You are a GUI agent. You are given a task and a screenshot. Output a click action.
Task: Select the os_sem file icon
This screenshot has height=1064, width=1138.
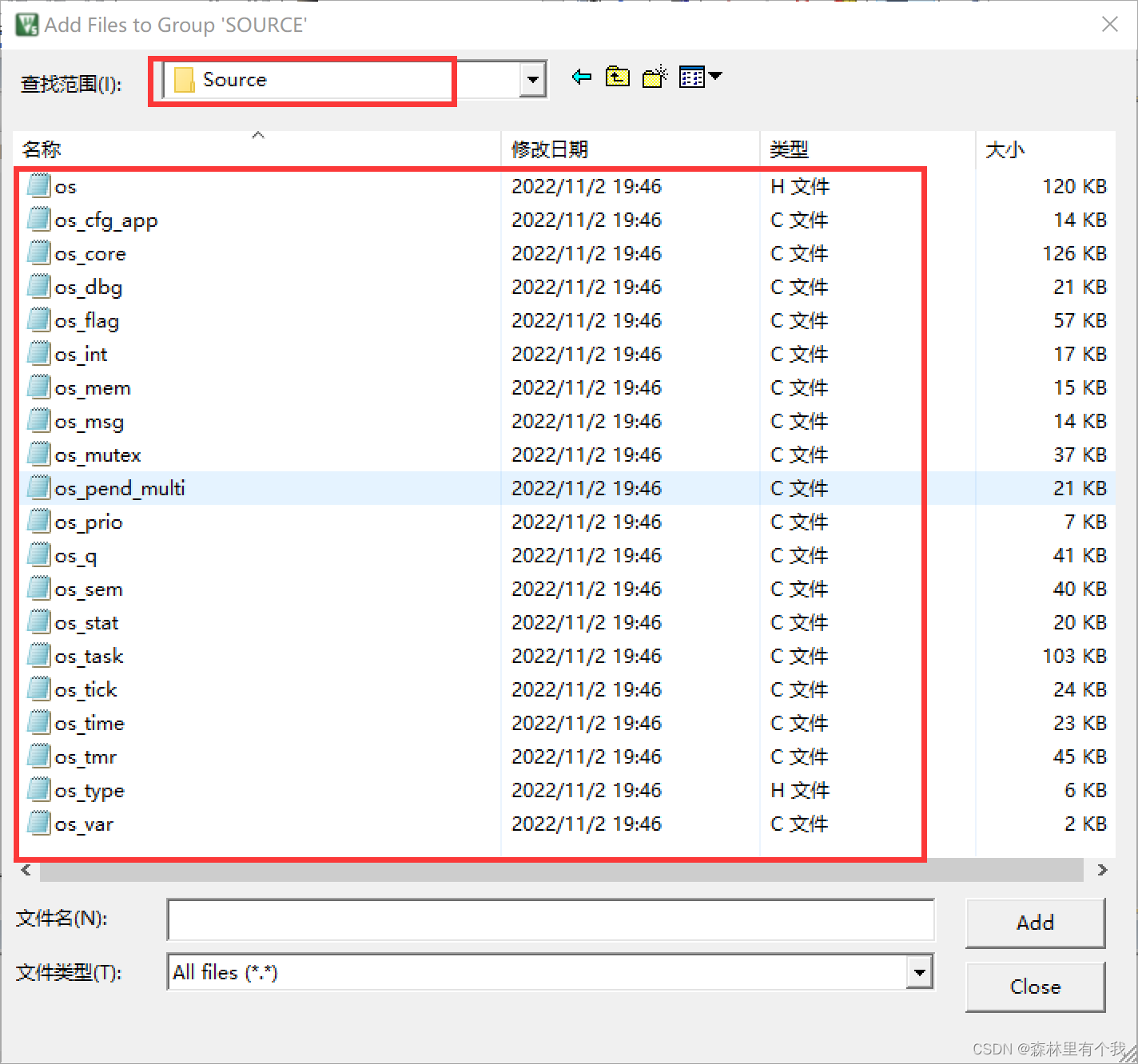39,588
